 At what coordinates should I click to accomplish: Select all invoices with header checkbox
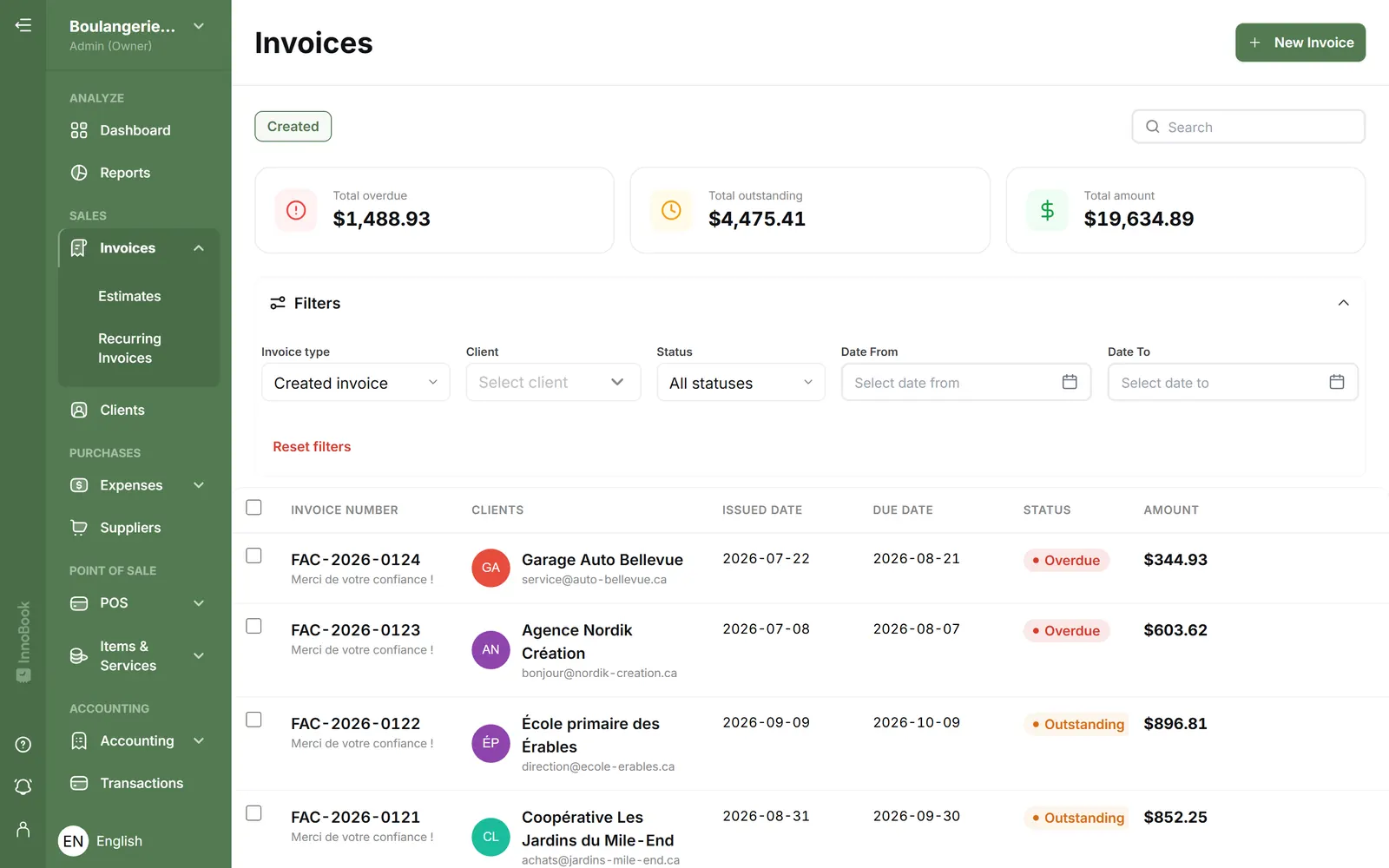point(253,507)
